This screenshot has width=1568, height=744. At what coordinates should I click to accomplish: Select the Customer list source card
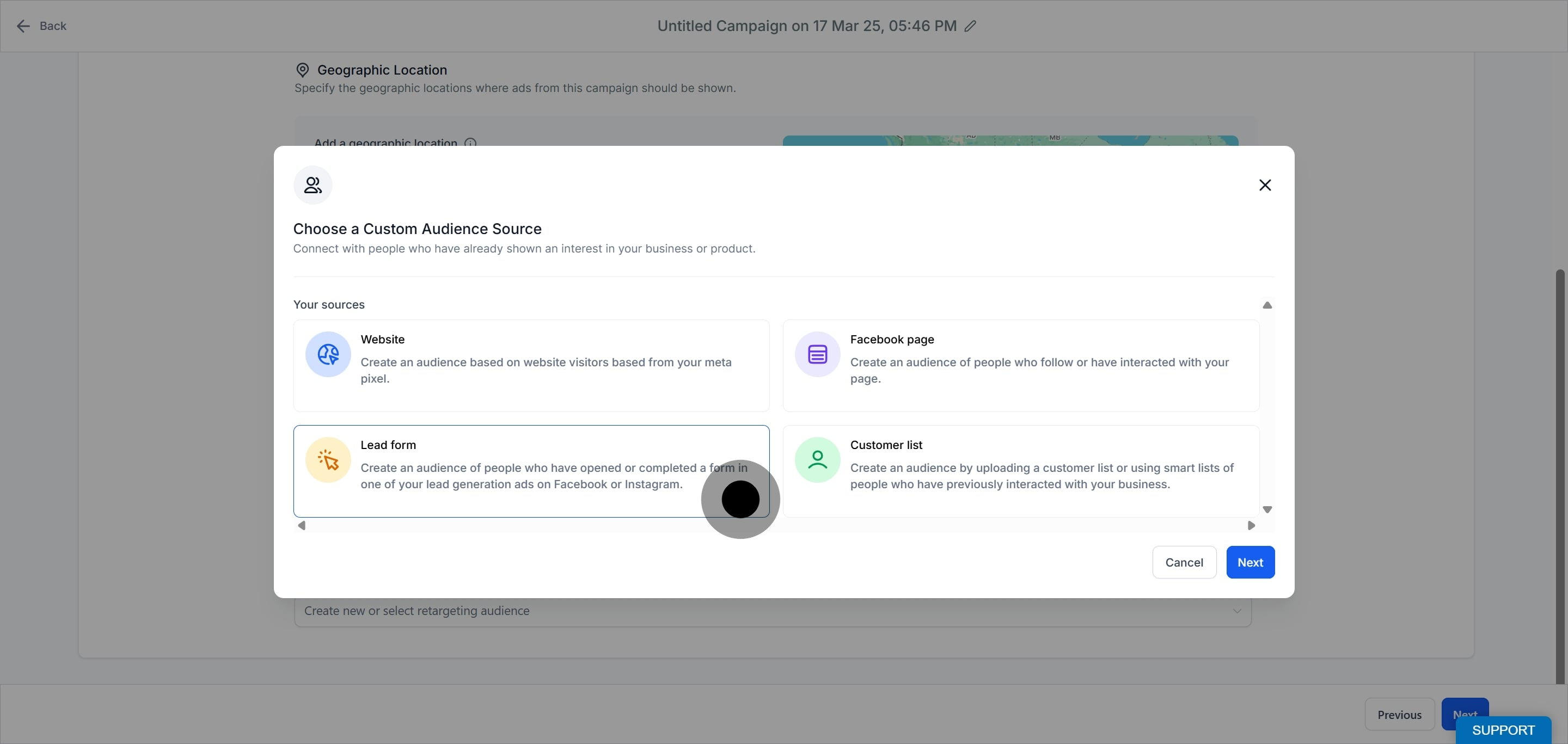1020,471
